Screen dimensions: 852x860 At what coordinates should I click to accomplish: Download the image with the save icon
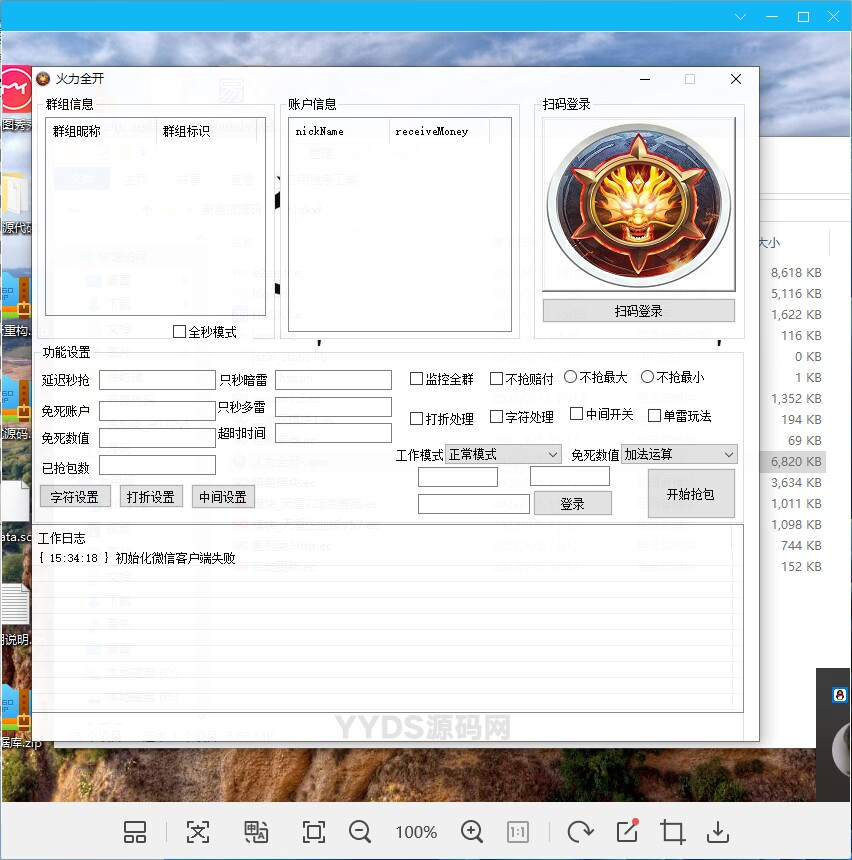pyautogui.click(x=718, y=832)
